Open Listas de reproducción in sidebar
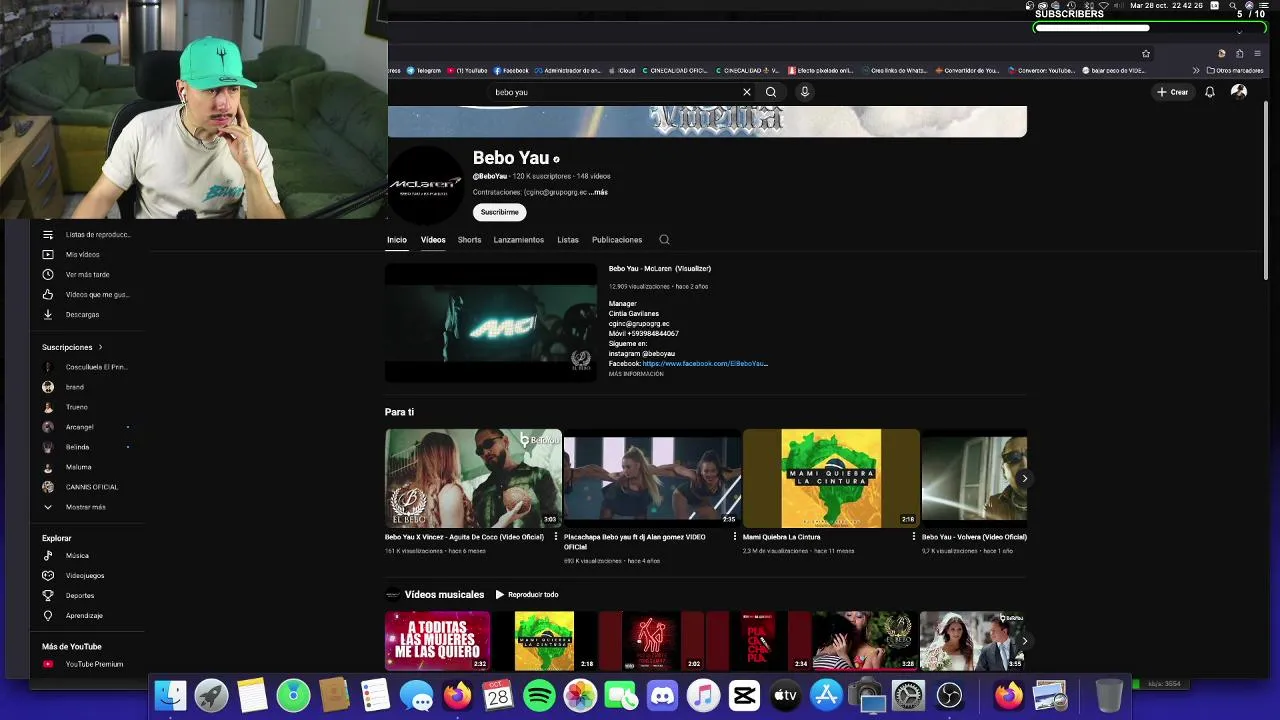1280x720 pixels. coord(87,234)
